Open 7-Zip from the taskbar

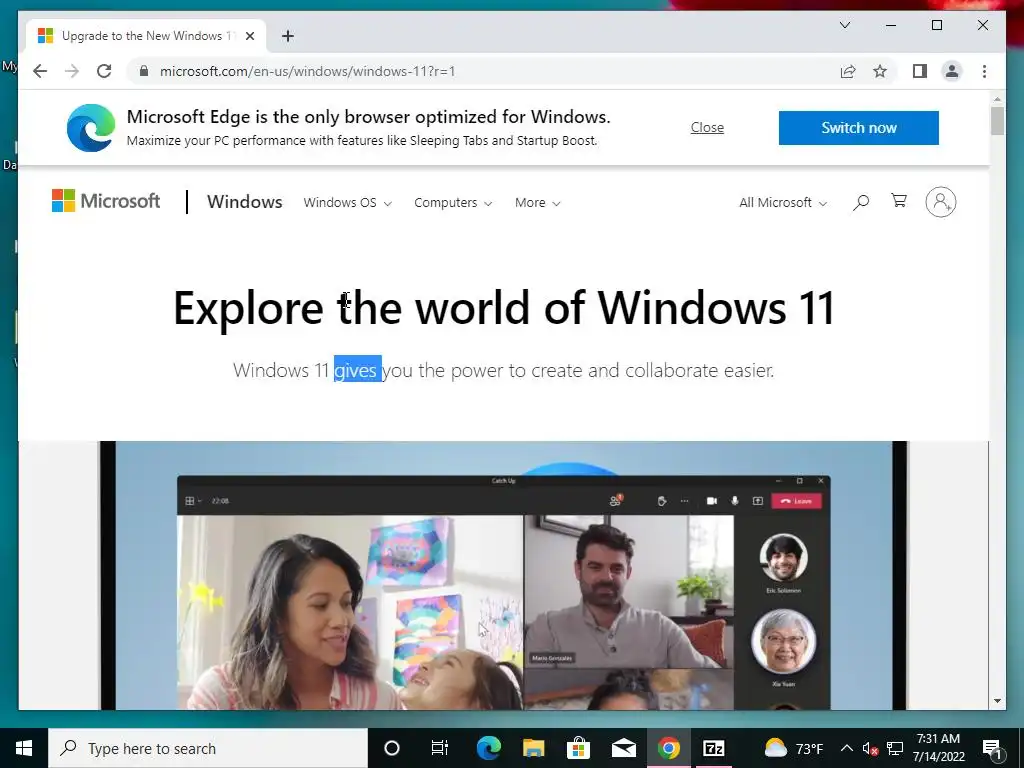(713, 748)
